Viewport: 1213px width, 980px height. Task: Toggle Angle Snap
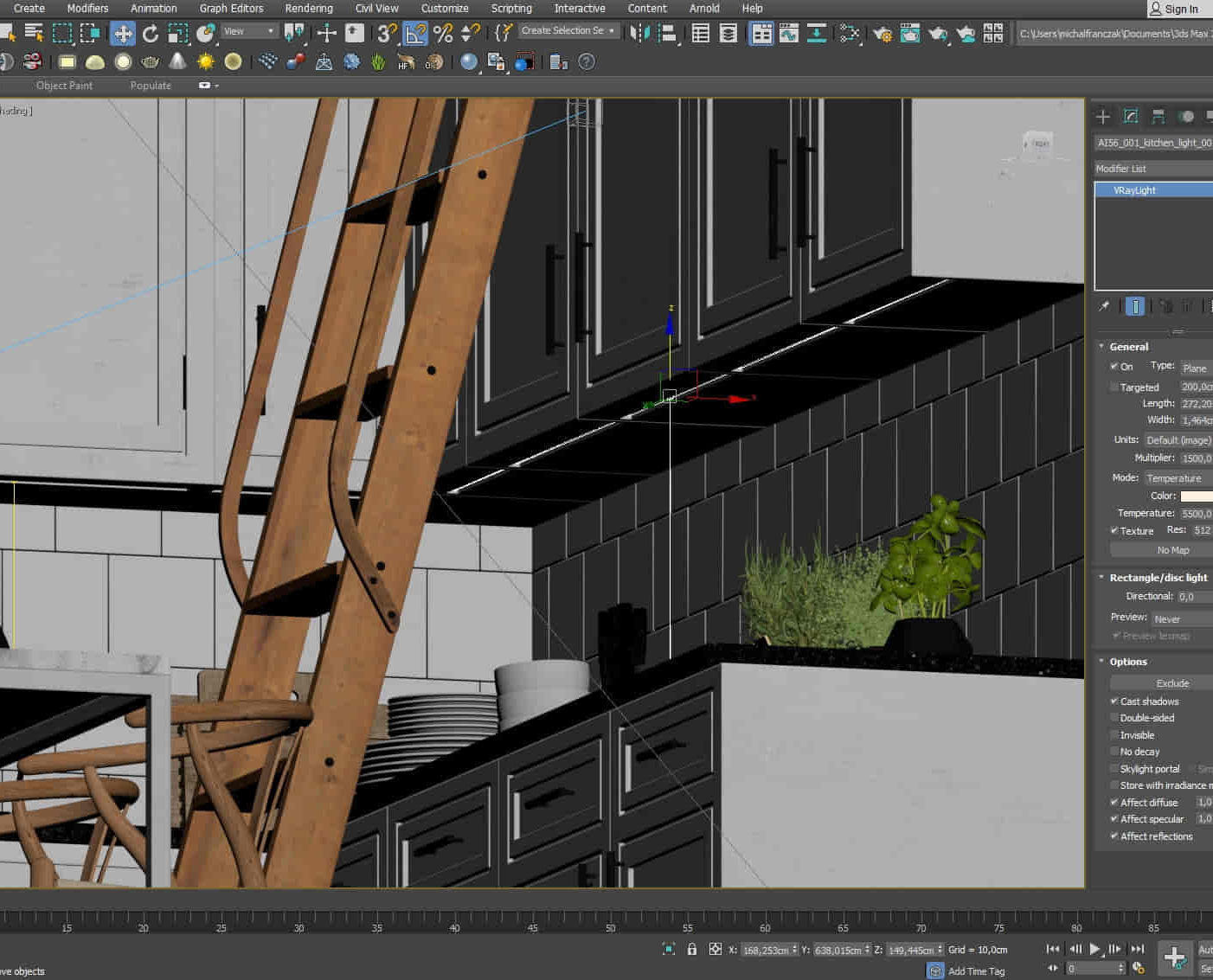[x=415, y=34]
